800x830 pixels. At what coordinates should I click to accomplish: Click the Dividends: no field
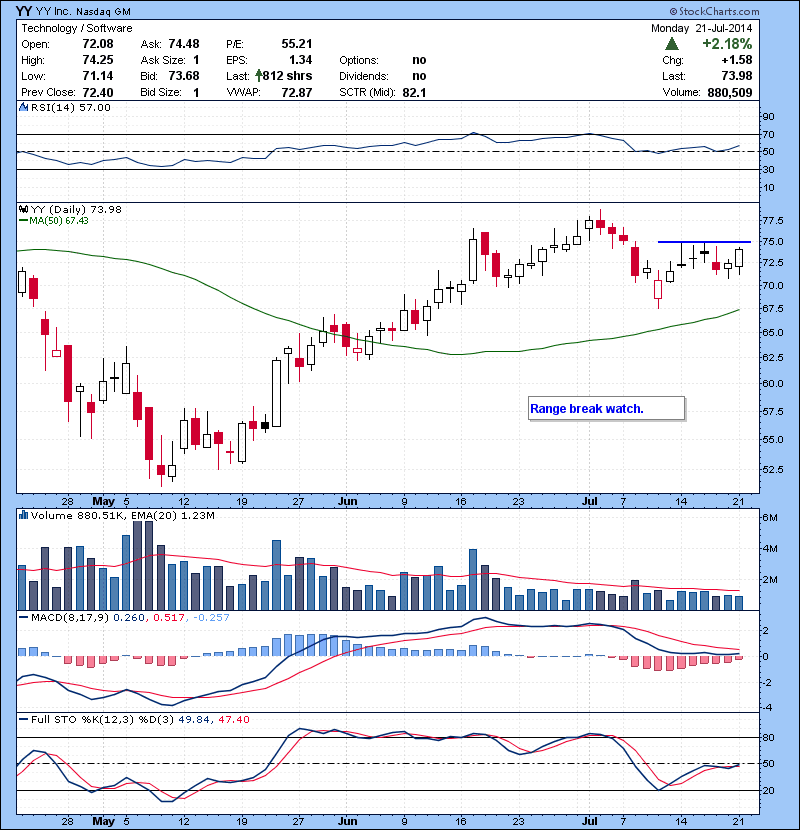(383, 76)
